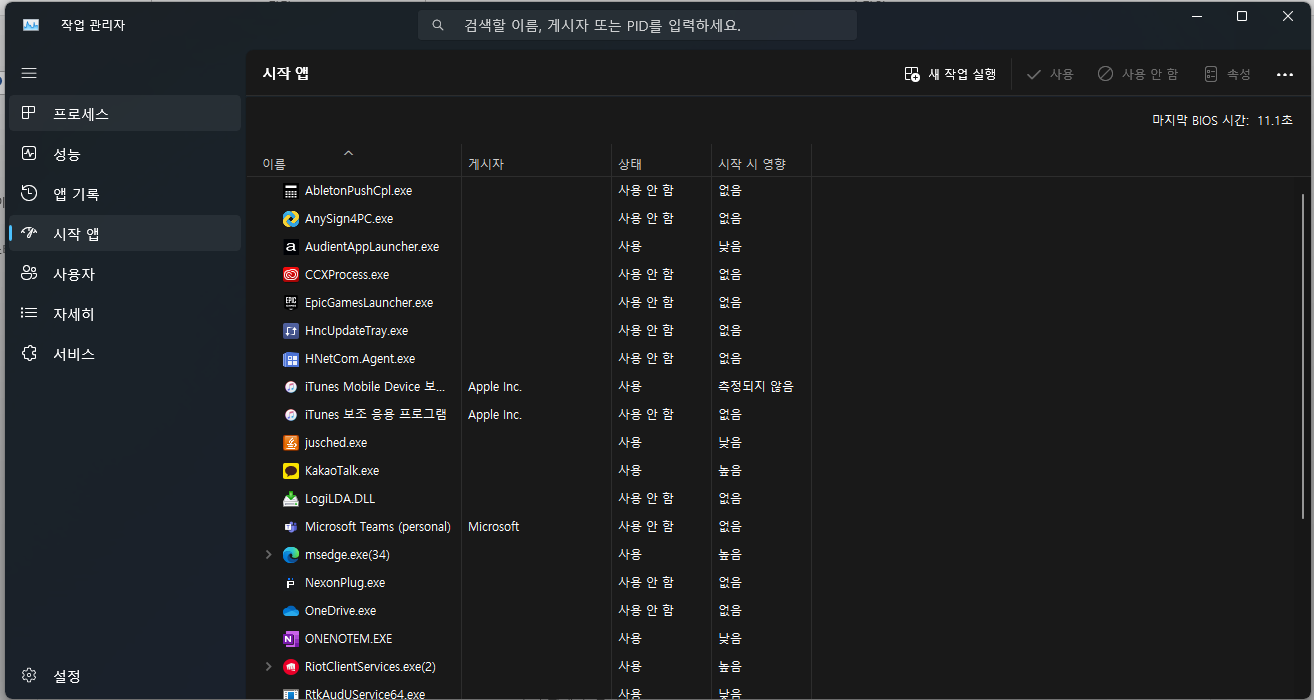Click the KakaoTalk.exe icon
The height and width of the screenshot is (700, 1314).
291,470
